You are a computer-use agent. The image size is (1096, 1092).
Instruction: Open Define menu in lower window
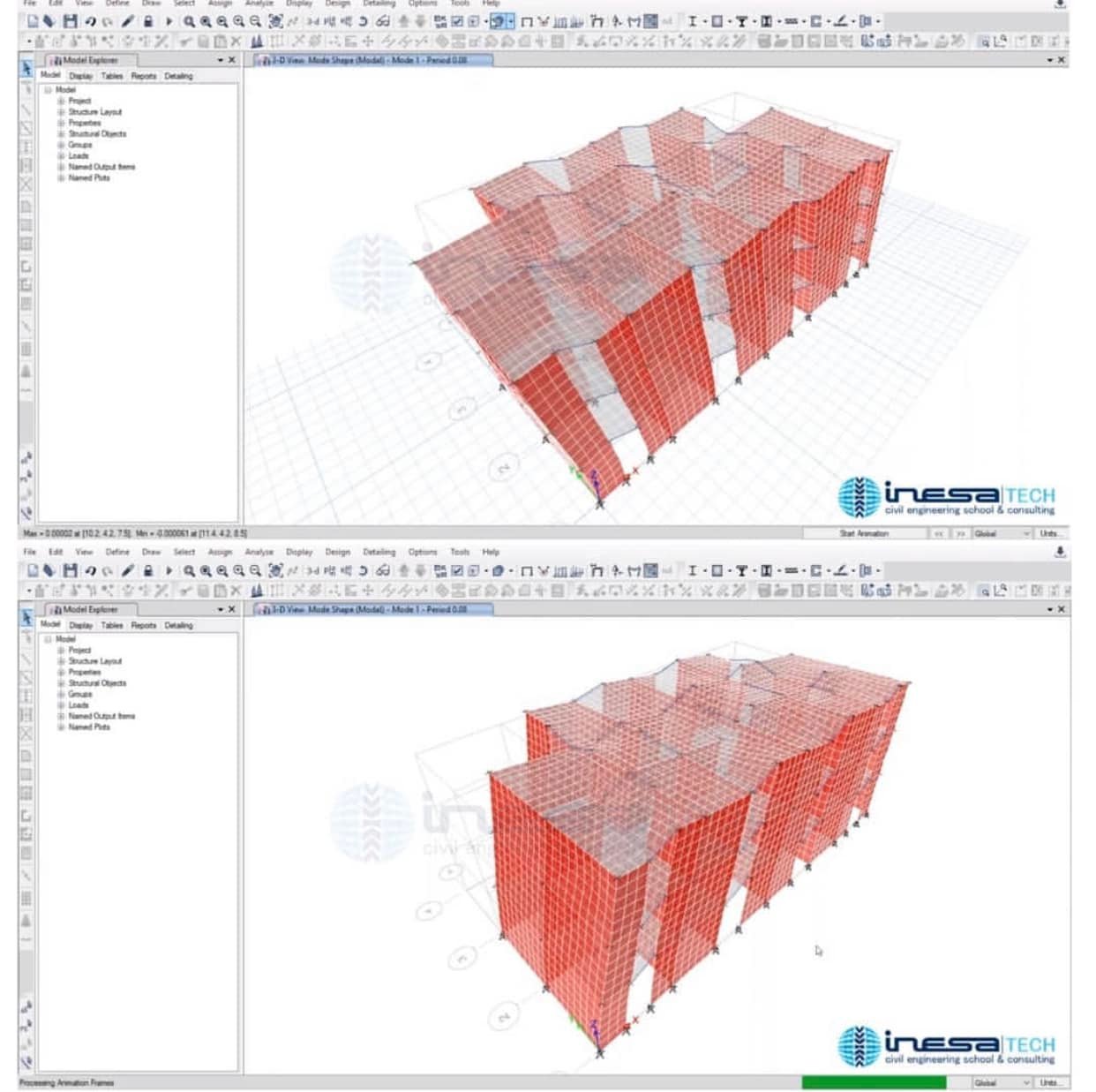coord(117,552)
